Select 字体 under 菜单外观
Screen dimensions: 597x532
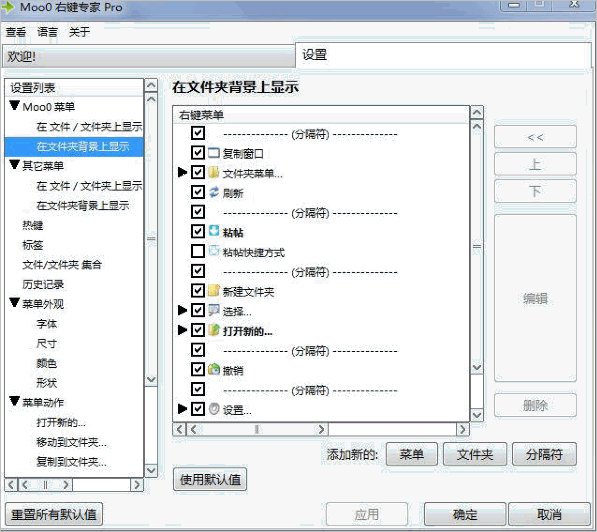(46, 324)
